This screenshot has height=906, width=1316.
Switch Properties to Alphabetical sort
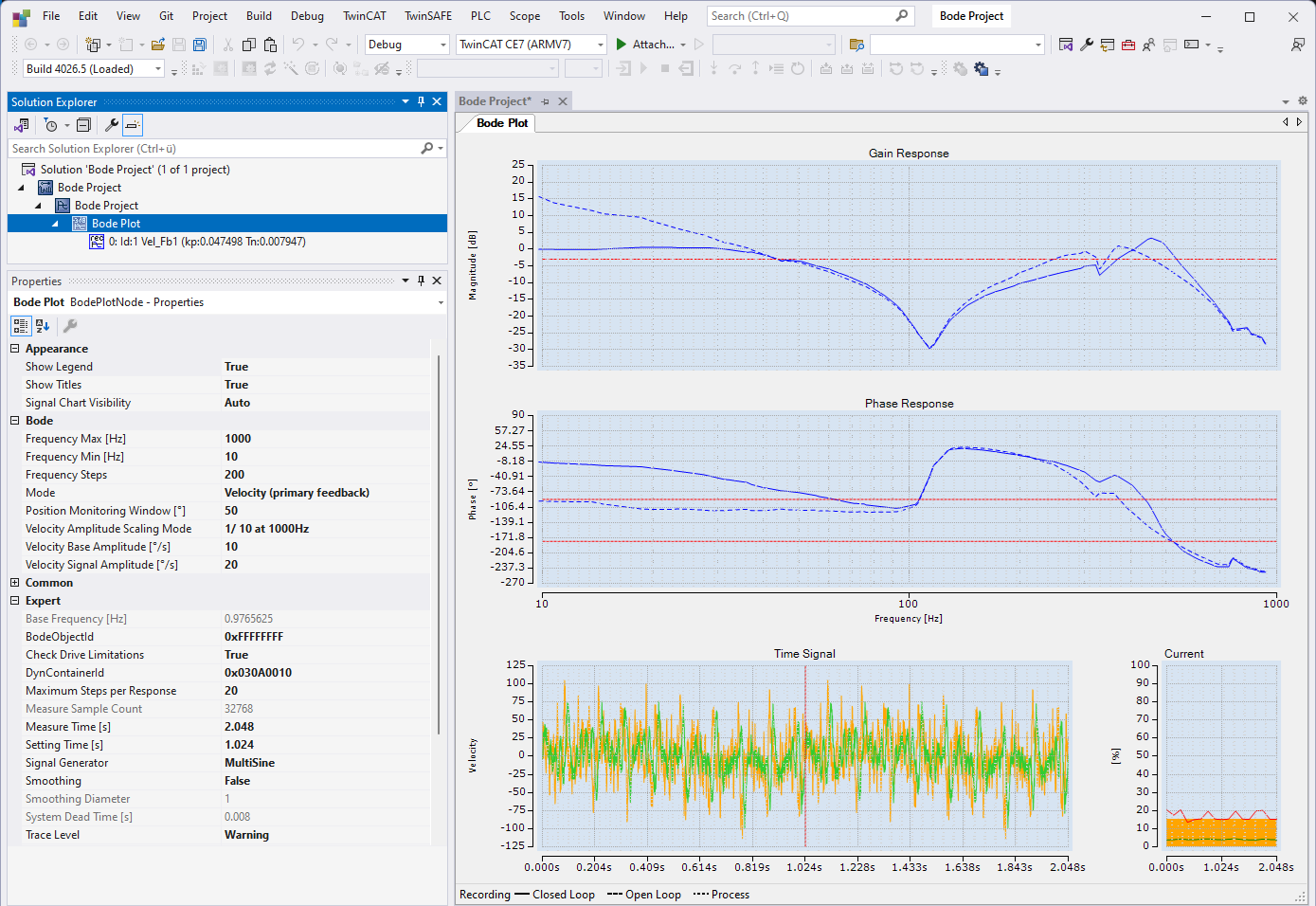pyautogui.click(x=43, y=326)
